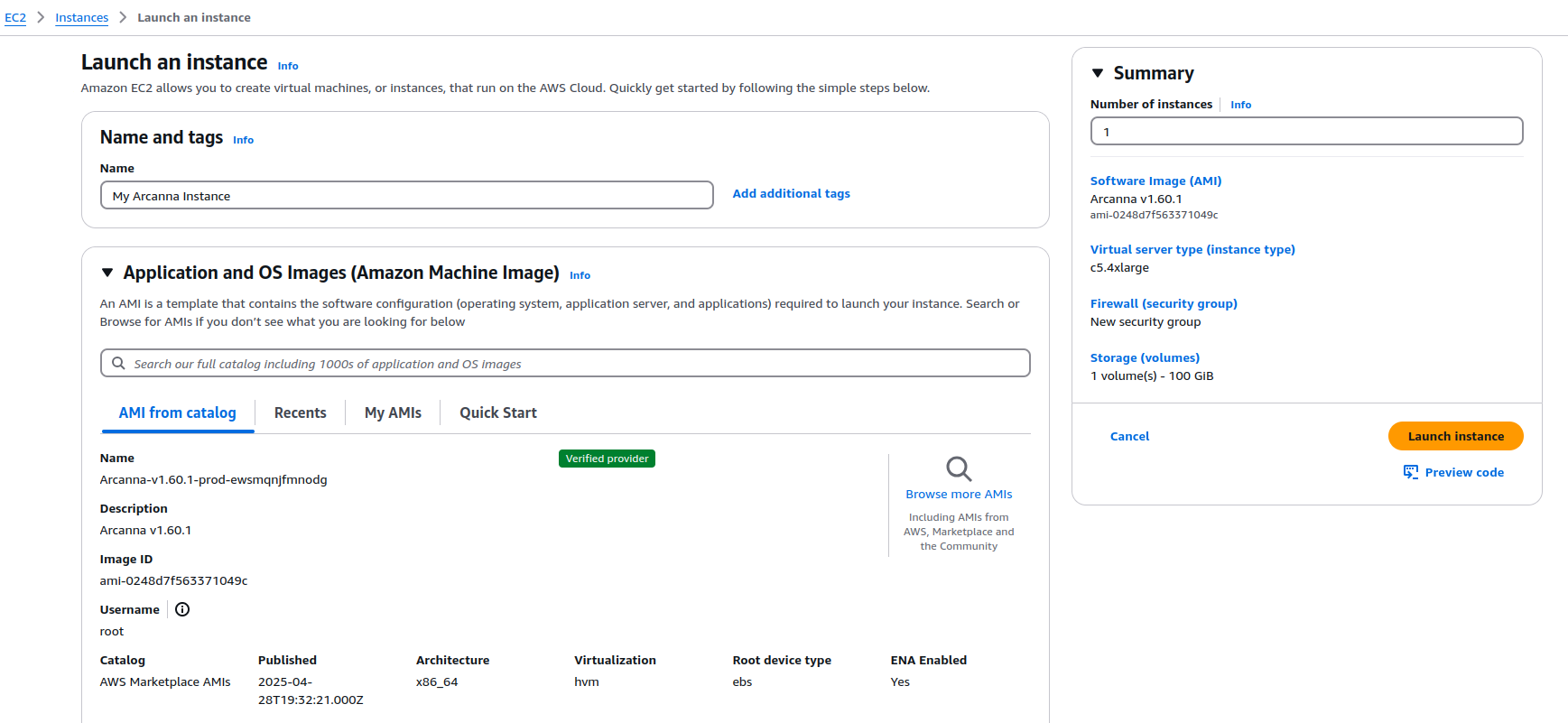The height and width of the screenshot is (723, 1568).
Task: Focus the AMI catalog search field
Action: [565, 363]
